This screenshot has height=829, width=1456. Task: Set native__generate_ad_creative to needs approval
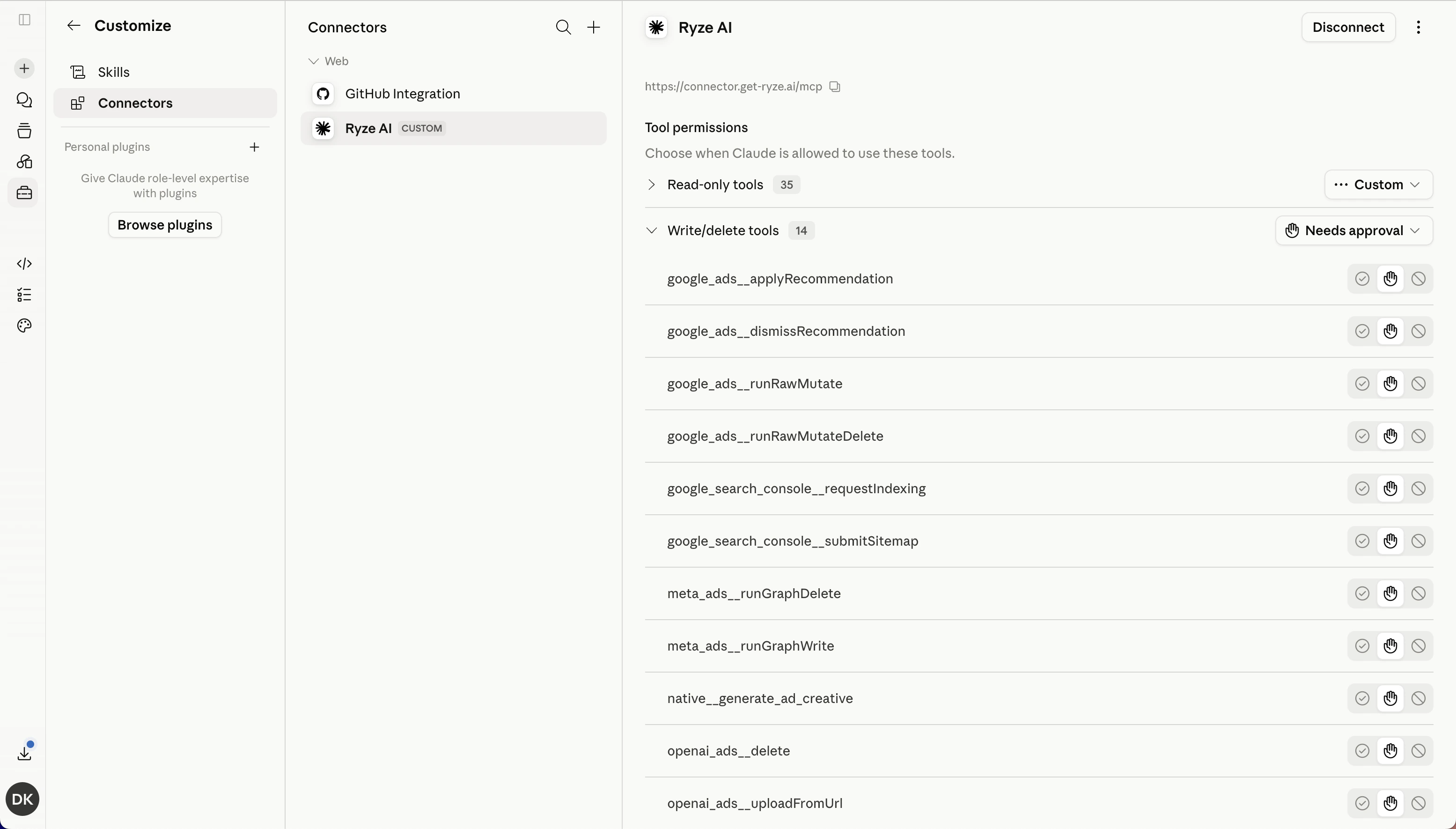click(1390, 698)
